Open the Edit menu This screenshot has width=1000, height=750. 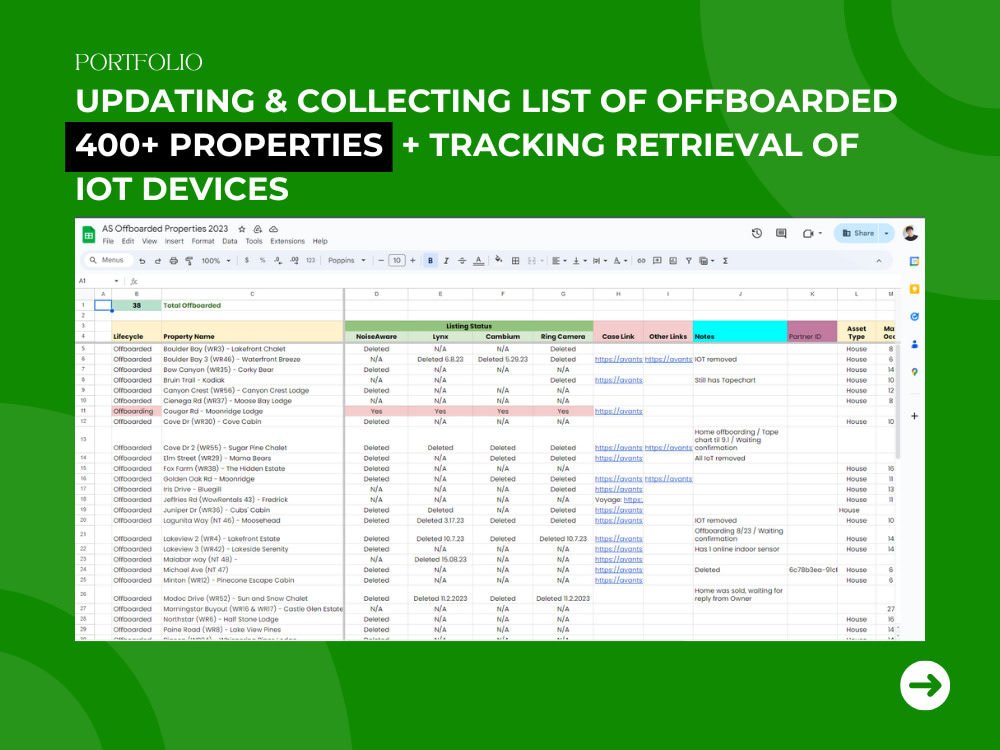(x=128, y=242)
